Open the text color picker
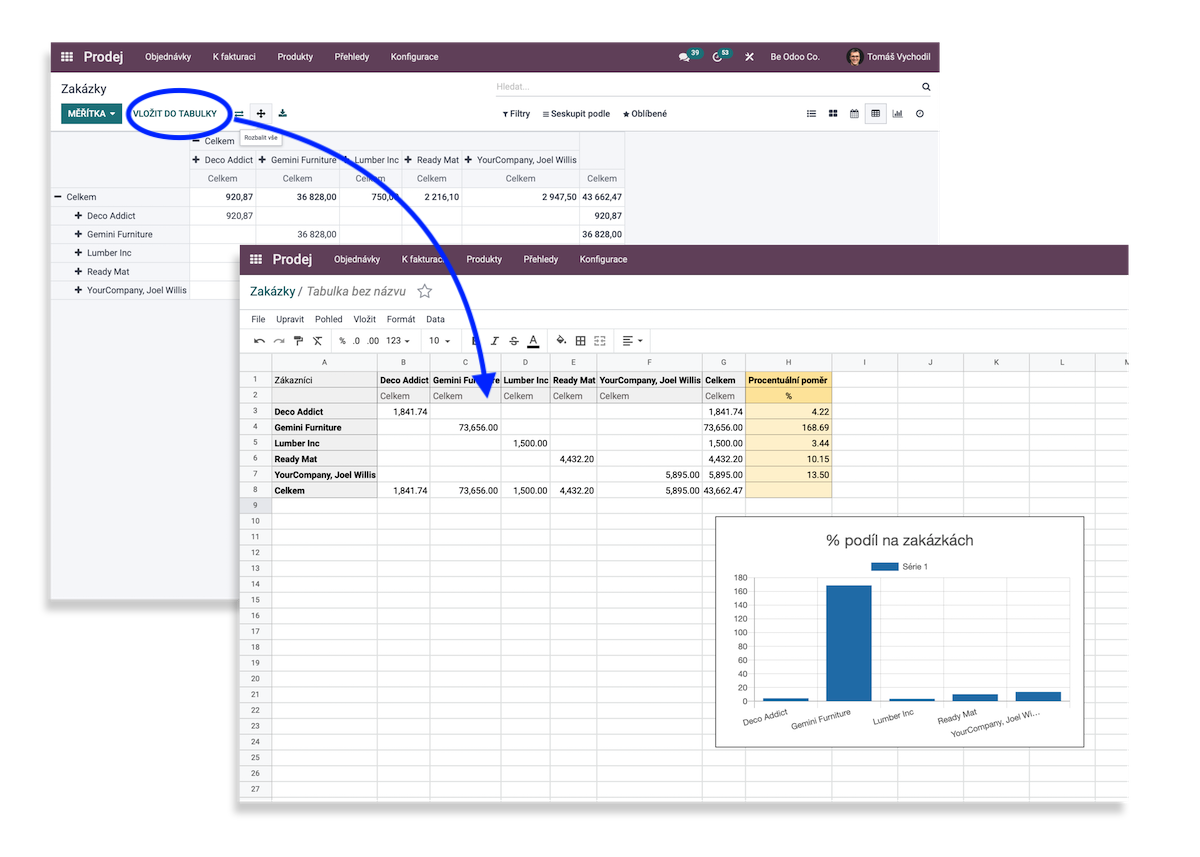 [x=534, y=341]
